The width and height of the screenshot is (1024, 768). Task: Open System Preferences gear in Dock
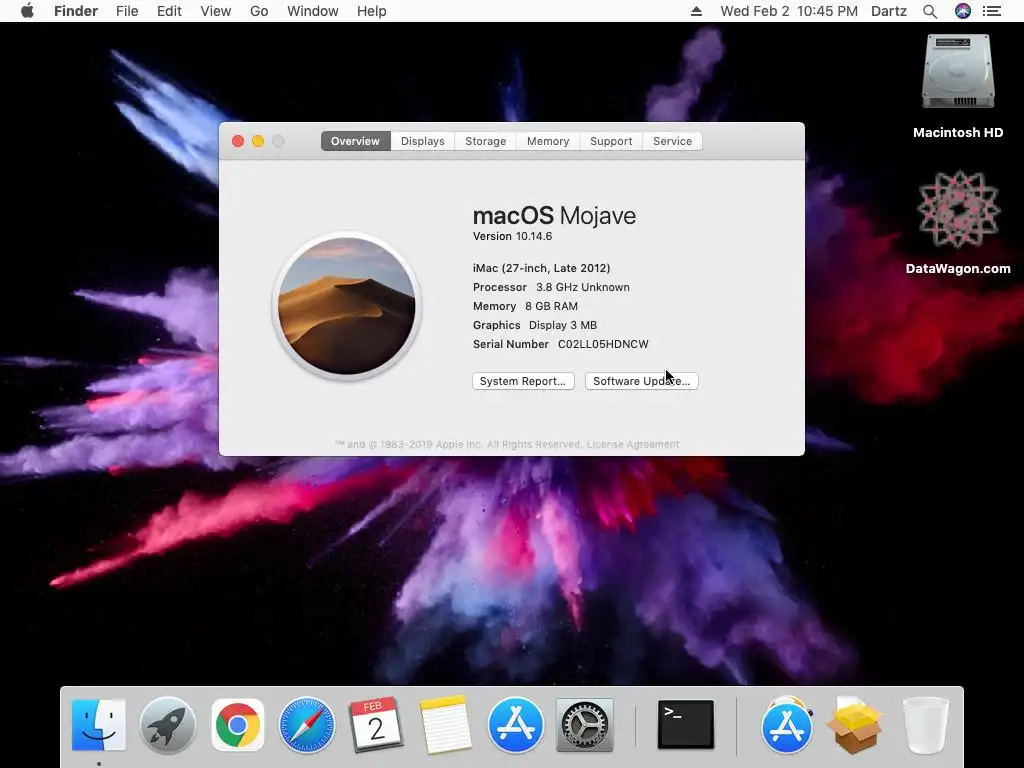tap(584, 725)
